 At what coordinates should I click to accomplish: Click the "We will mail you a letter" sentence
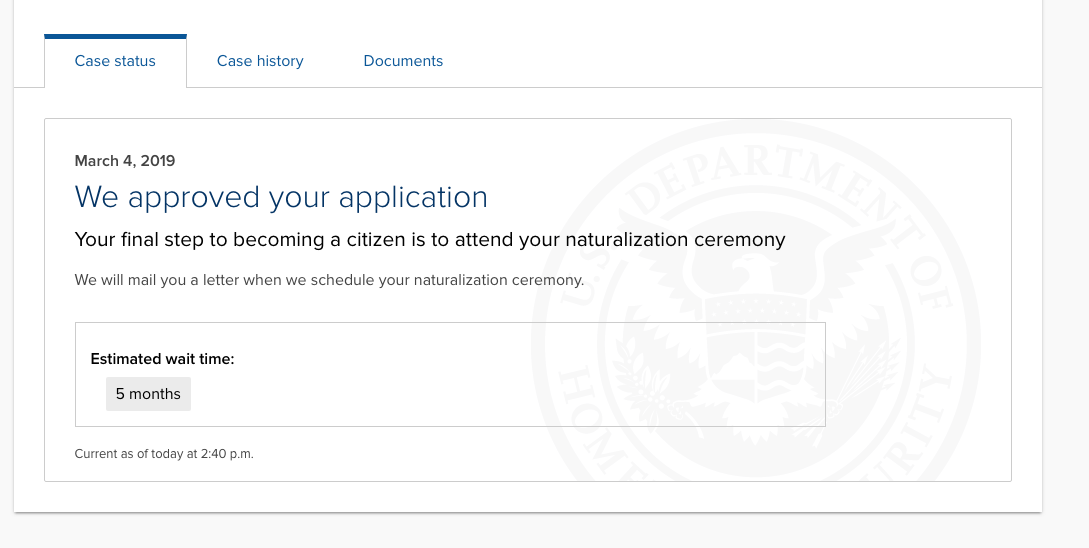pyautogui.click(x=329, y=280)
